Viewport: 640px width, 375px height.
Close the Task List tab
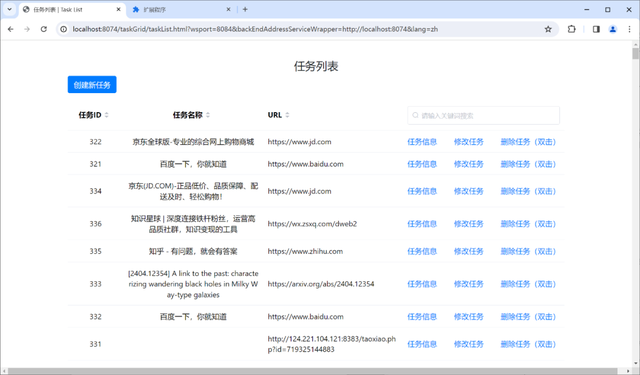point(118,9)
